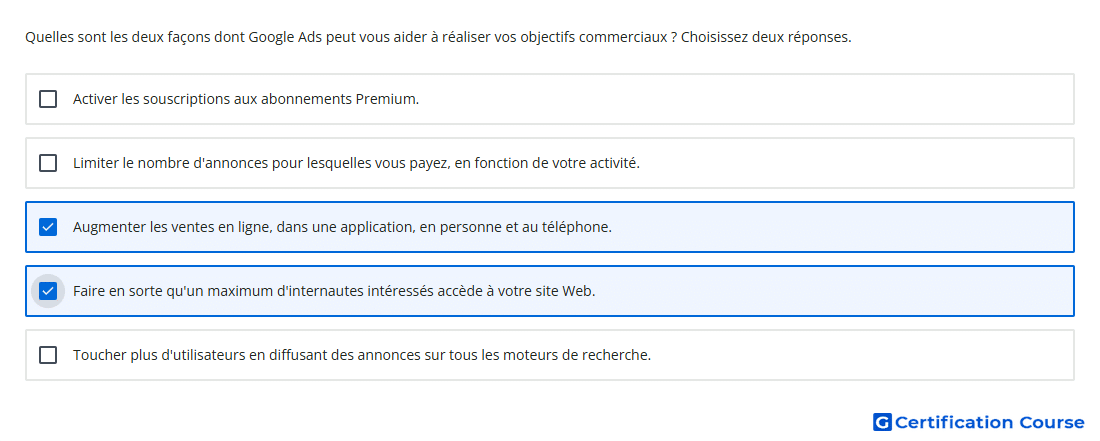Check the 'Limiter le nombre d'annonces' checkbox
1100x441 pixels.
click(x=48, y=163)
